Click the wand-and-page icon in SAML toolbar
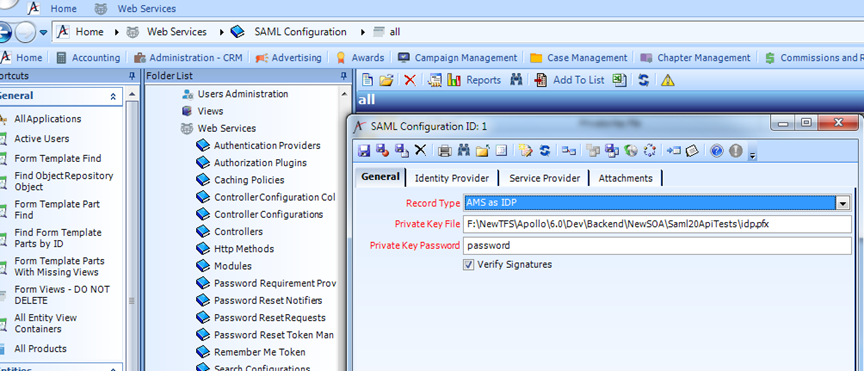 [526, 150]
